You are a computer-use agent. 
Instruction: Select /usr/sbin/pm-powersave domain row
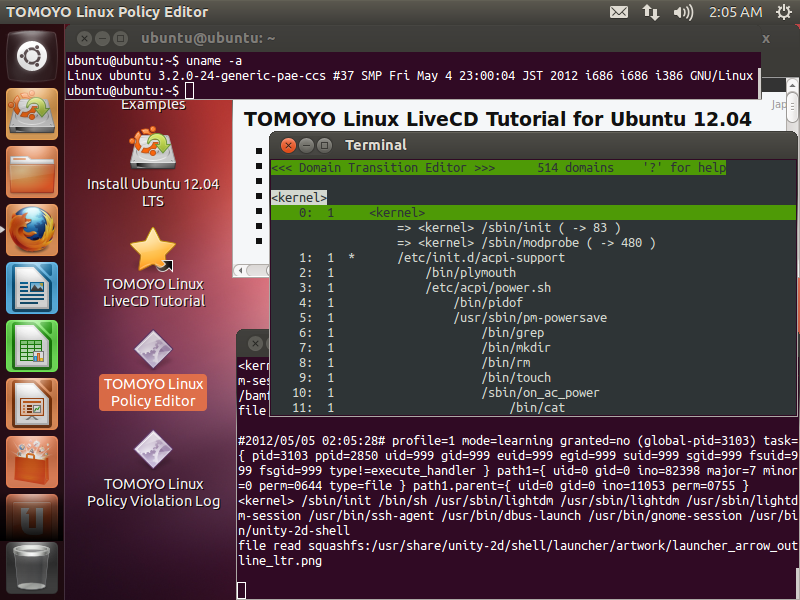[533, 318]
